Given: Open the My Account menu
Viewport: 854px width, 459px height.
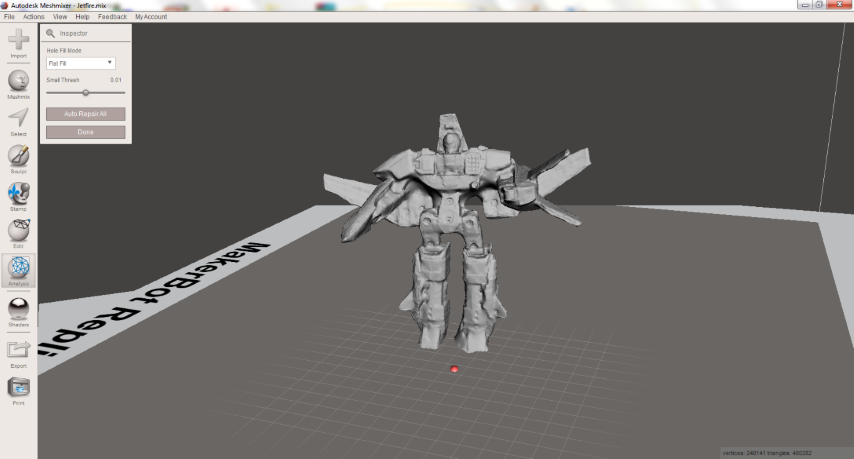Looking at the screenshot, I should 151,17.
